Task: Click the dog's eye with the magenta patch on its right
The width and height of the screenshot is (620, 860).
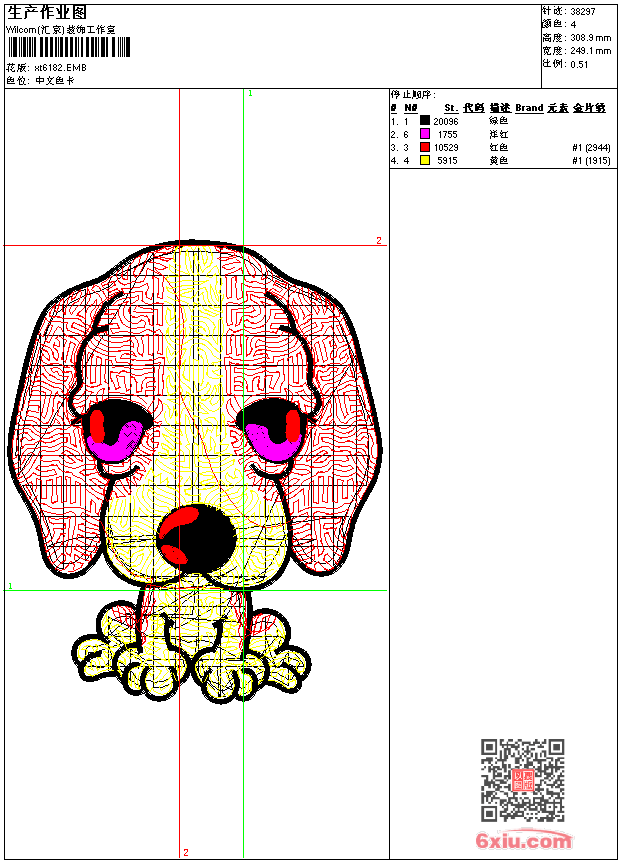Action: [x=118, y=430]
